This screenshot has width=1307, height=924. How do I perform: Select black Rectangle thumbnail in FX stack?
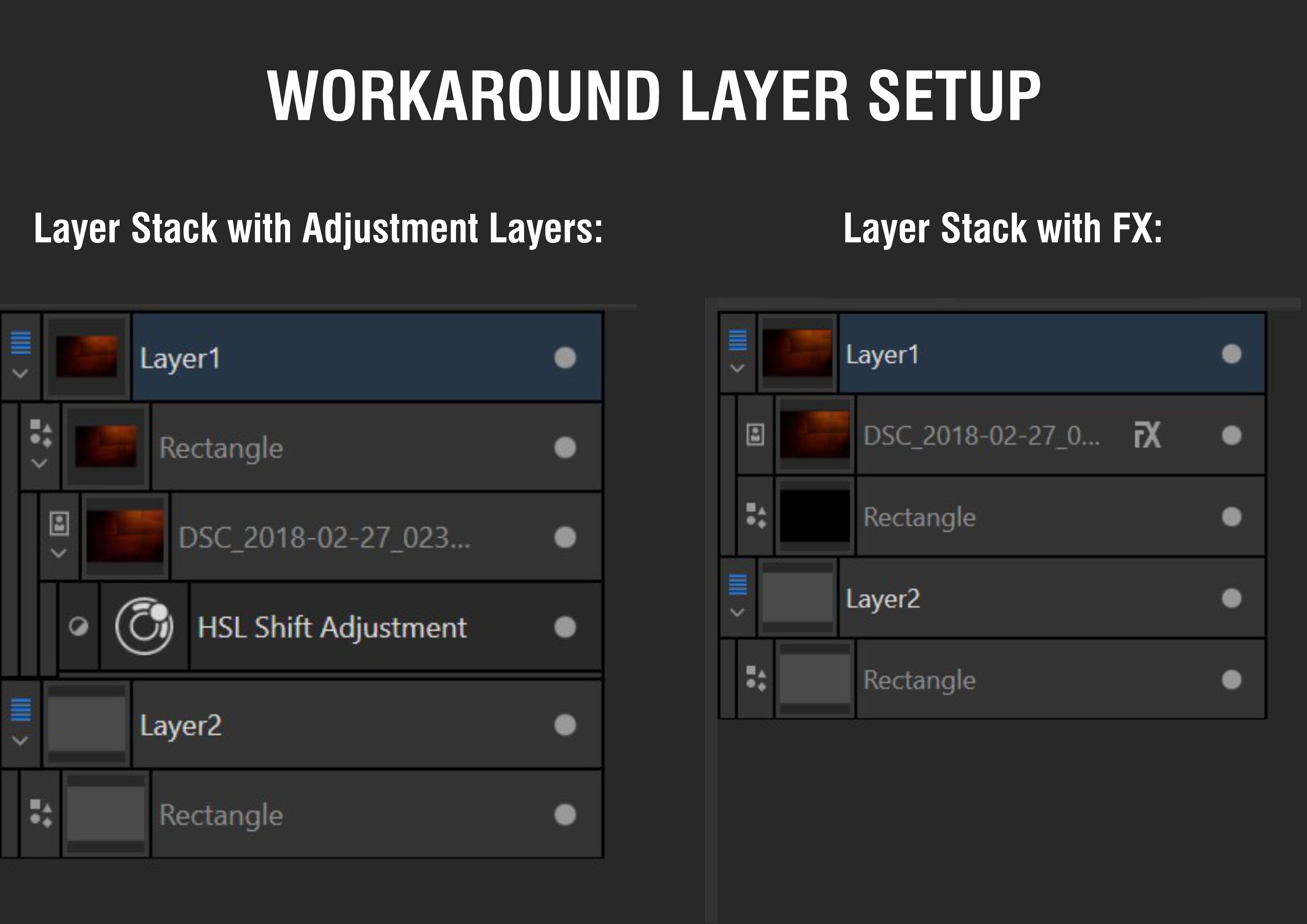point(815,516)
